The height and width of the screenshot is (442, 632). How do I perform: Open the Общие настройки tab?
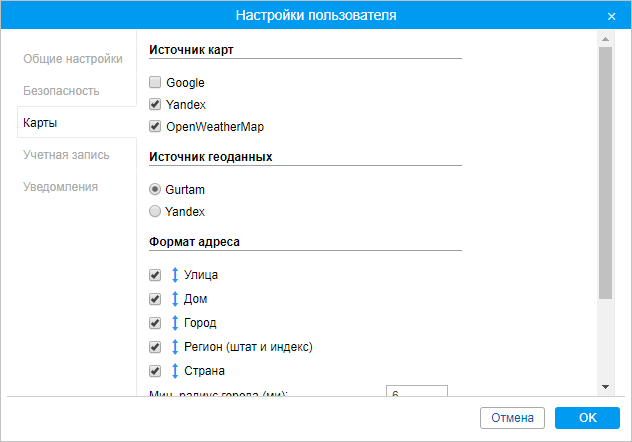[x=73, y=59]
